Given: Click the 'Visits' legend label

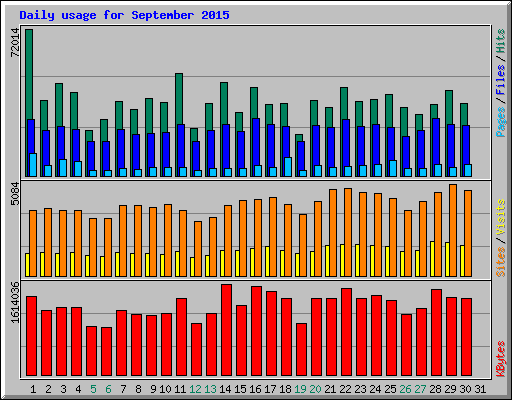Looking at the screenshot, I should click(x=501, y=218).
